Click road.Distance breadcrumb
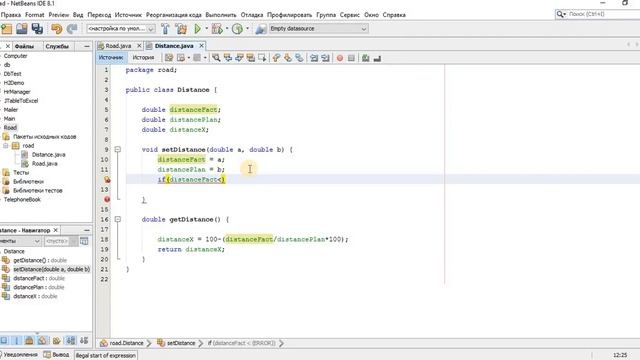 pos(122,343)
